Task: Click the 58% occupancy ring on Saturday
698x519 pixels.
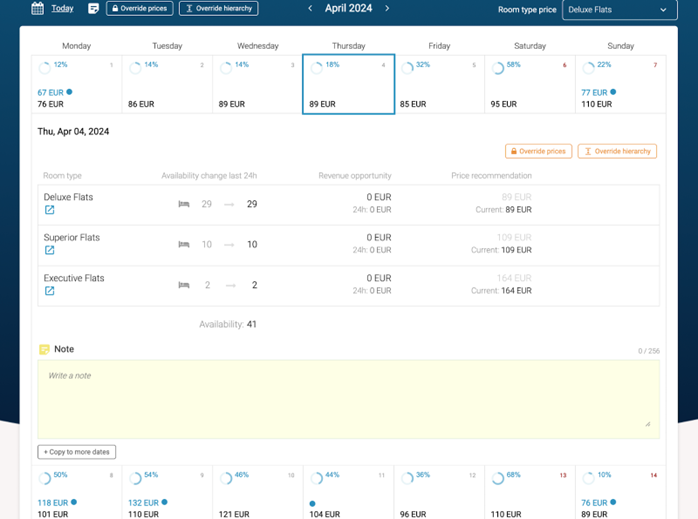Action: pyautogui.click(x=498, y=68)
